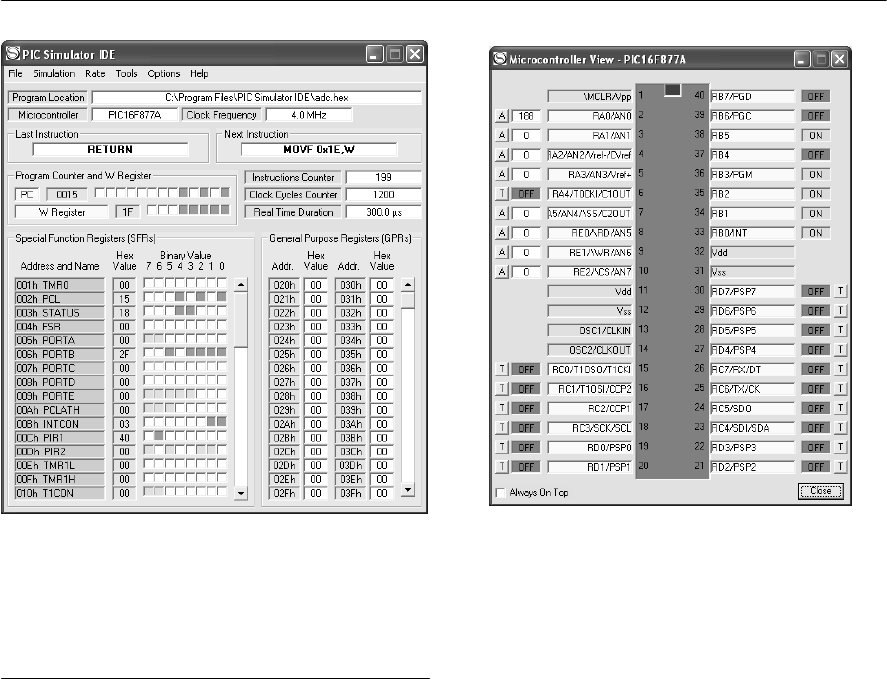Click the A button for RE0/RD/AN5 pin
This screenshot has height=679, width=887.
[501, 233]
